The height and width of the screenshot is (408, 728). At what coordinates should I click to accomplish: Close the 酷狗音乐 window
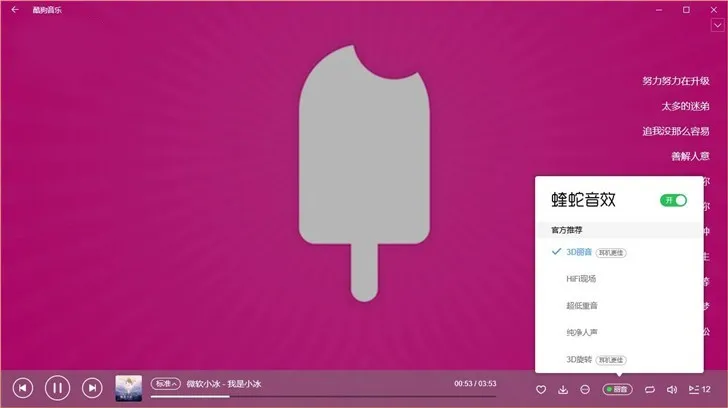click(714, 10)
